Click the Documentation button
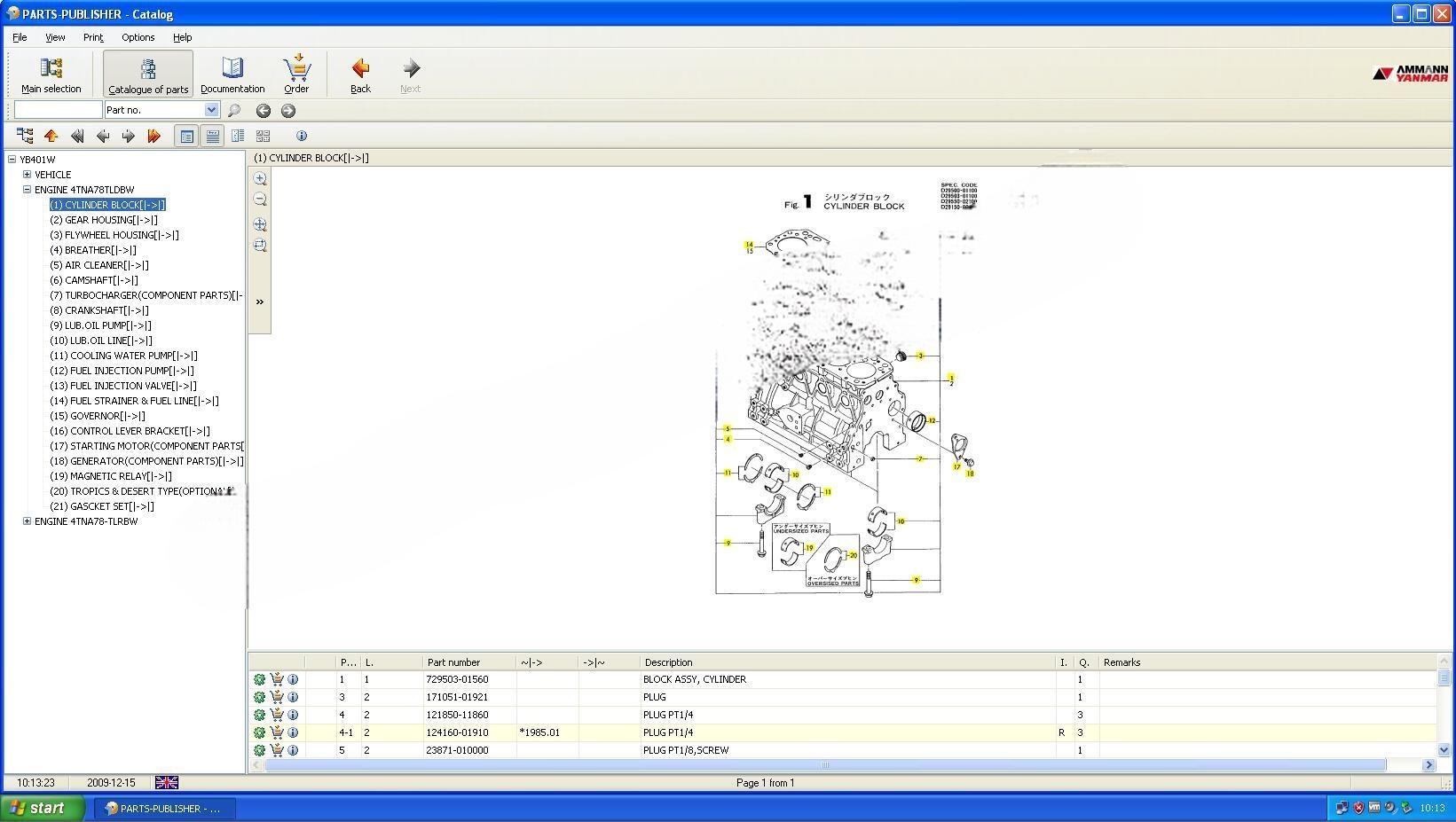The image size is (1456, 822). click(232, 74)
